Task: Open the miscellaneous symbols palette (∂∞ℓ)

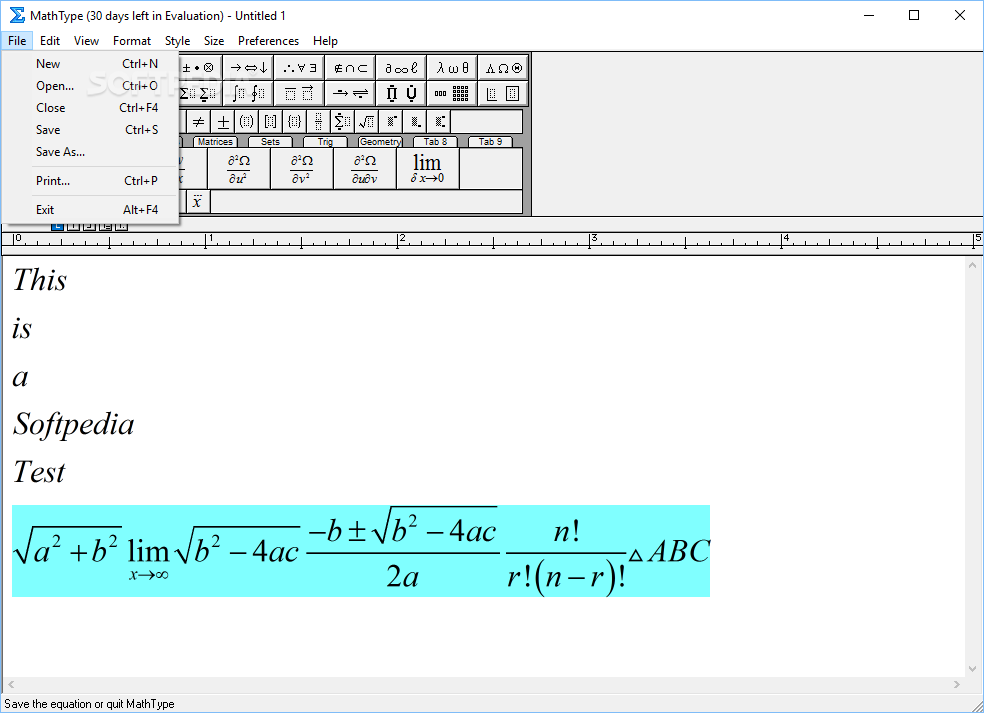Action: [401, 68]
